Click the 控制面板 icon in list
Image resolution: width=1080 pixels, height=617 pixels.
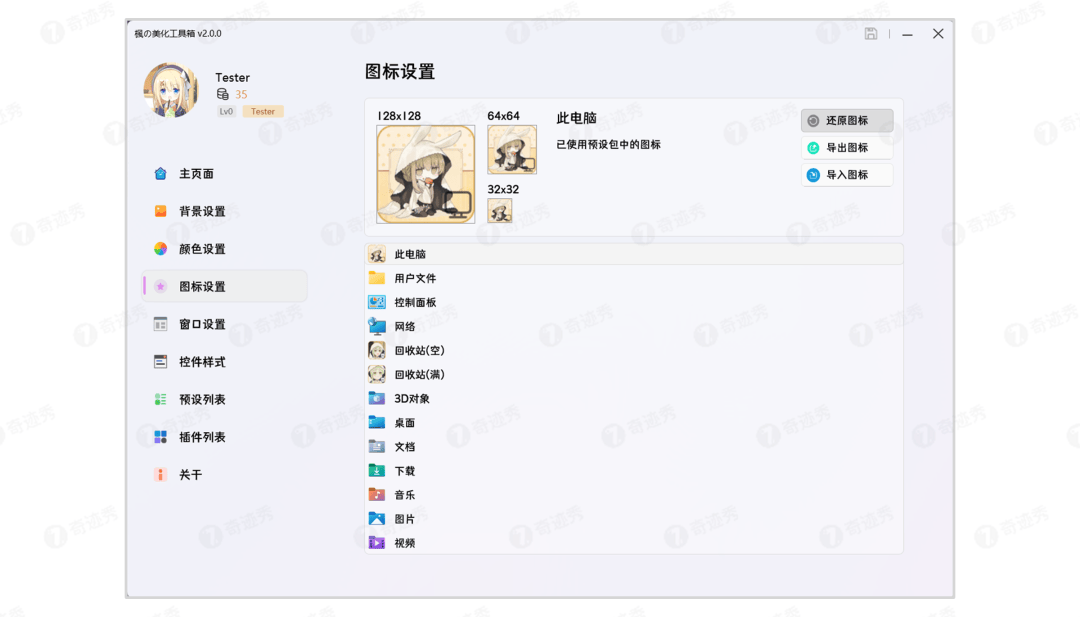[377, 302]
